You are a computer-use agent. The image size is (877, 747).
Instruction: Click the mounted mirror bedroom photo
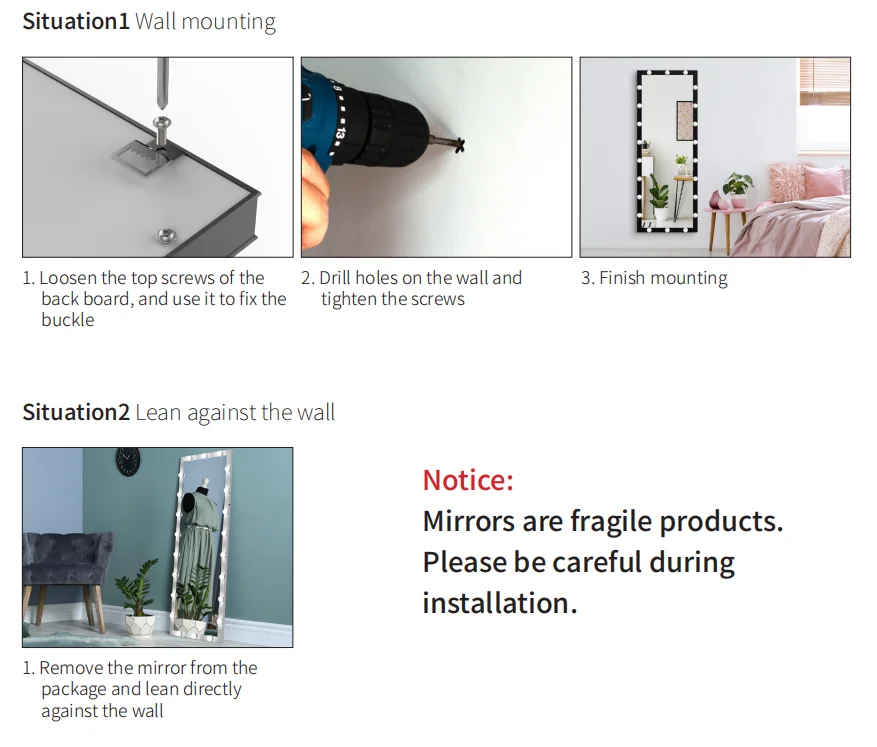[715, 157]
